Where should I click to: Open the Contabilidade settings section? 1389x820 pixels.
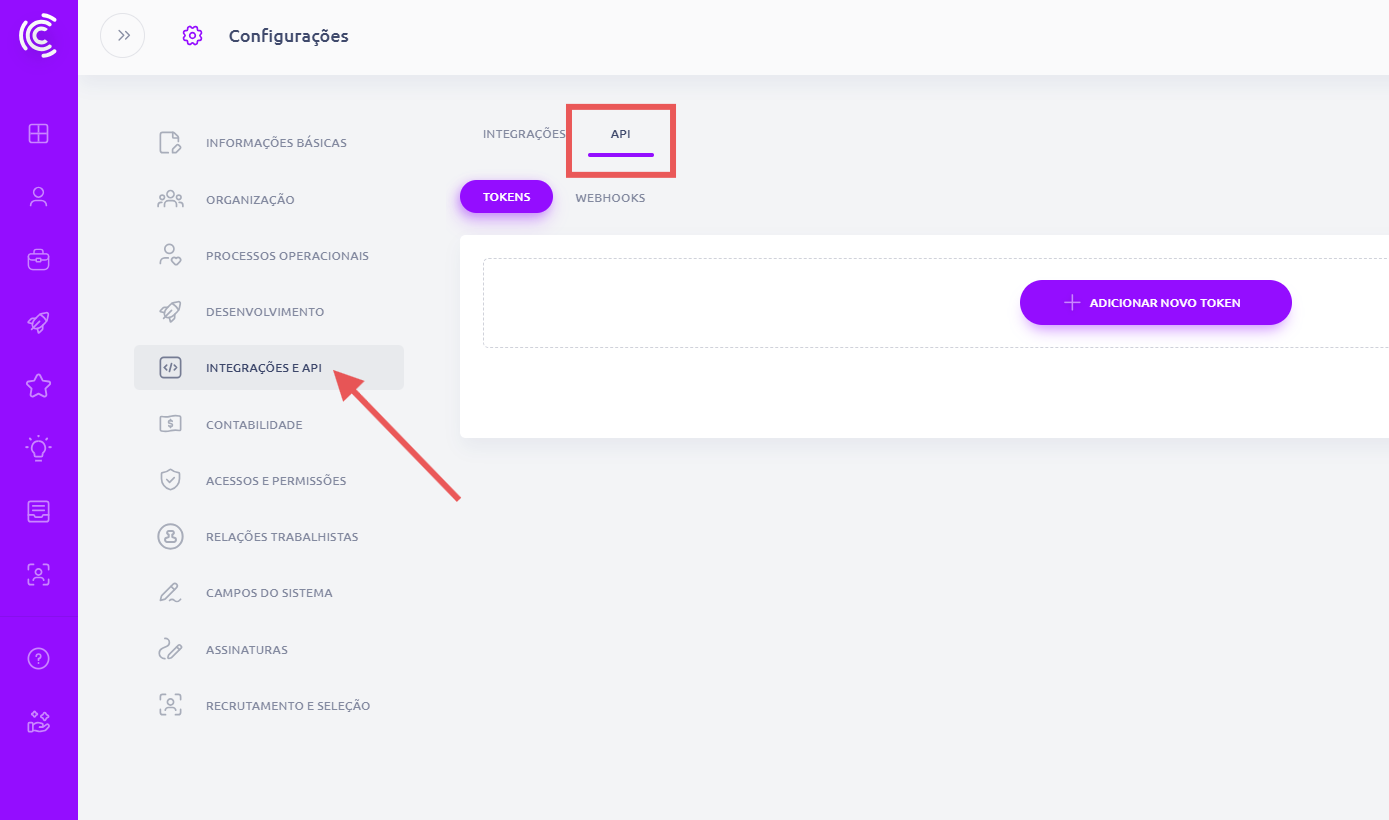(254, 425)
